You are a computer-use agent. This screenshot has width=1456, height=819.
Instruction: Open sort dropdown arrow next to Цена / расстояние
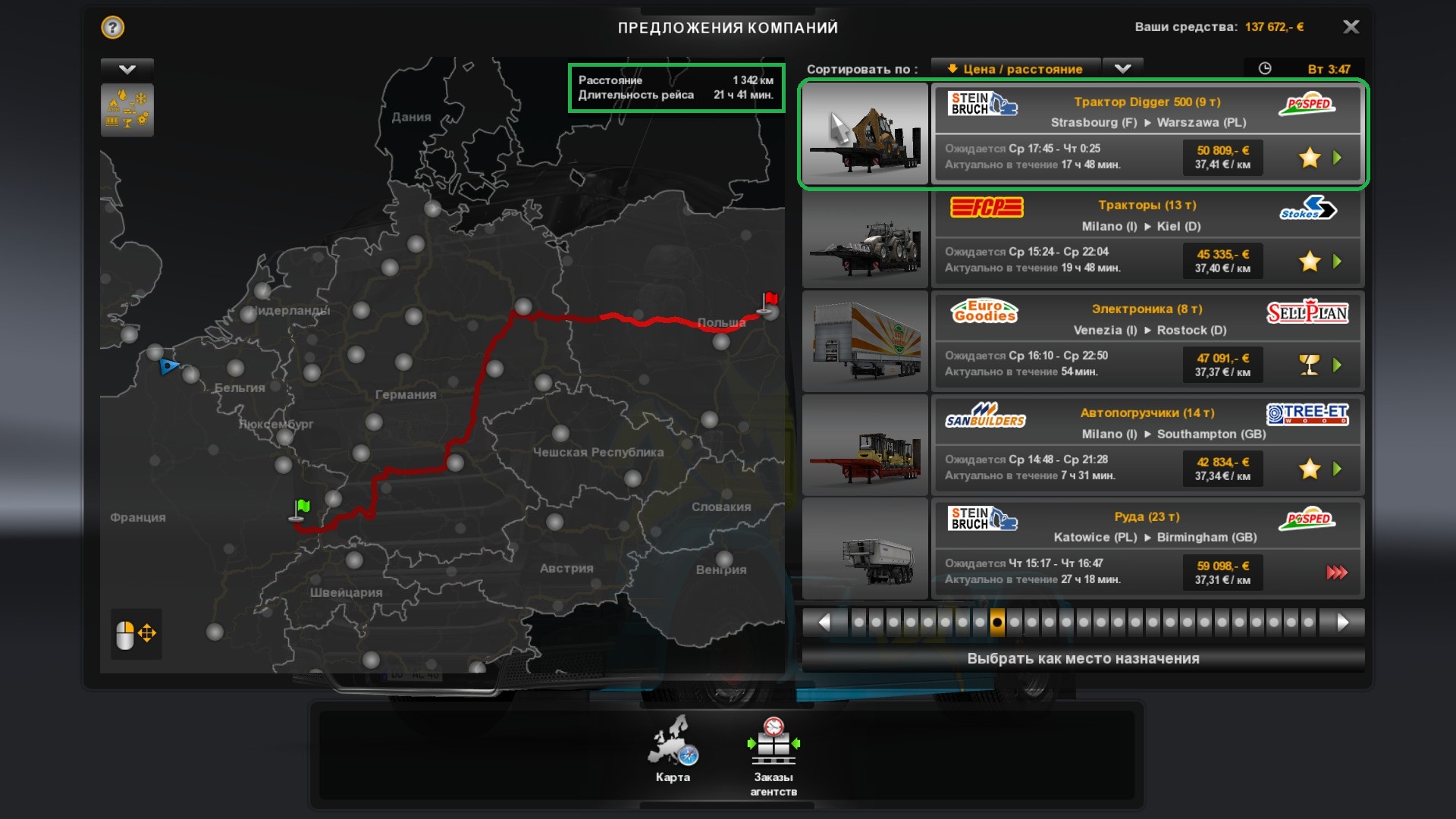(1122, 69)
